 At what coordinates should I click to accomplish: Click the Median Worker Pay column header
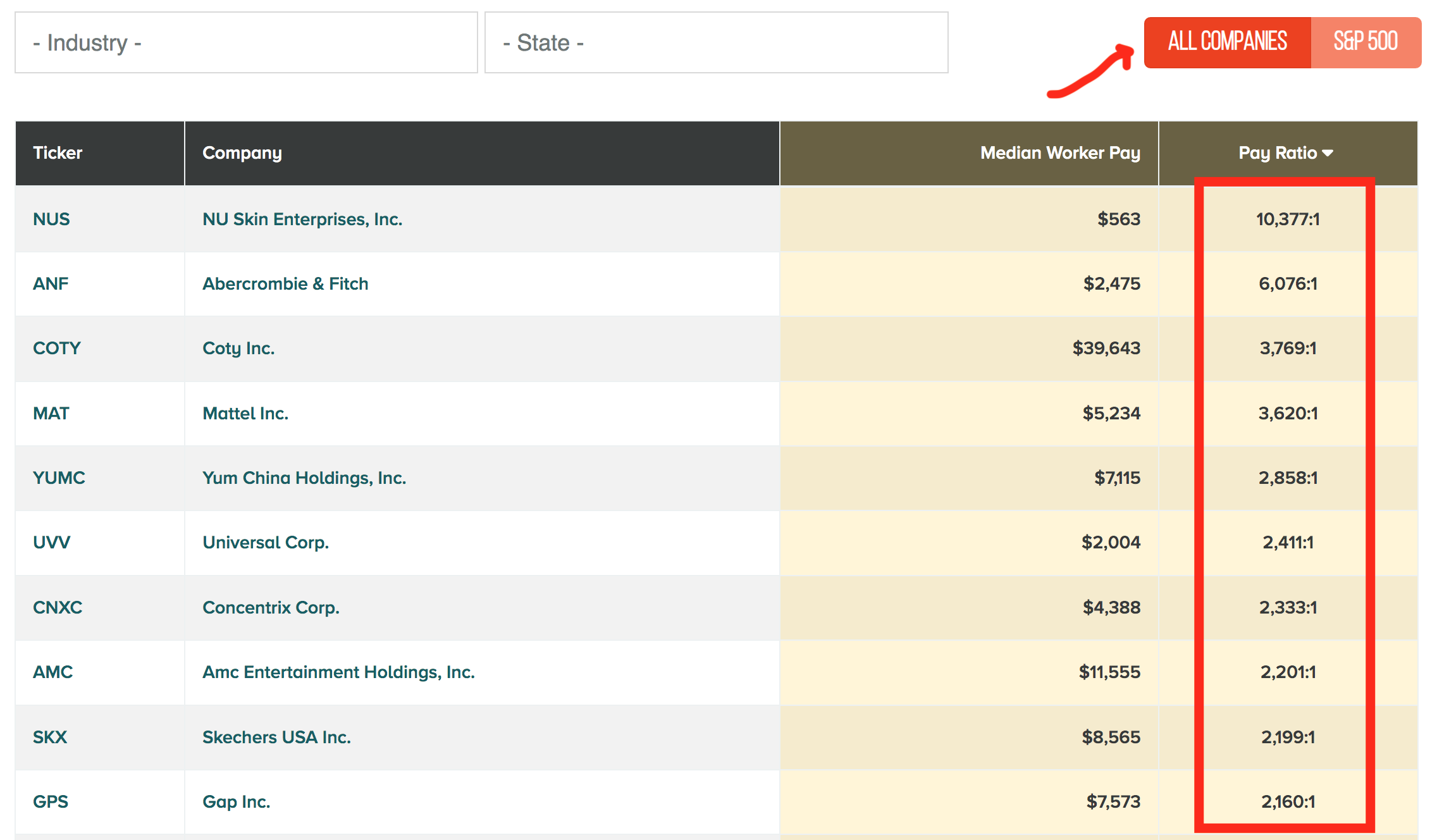tap(969, 153)
